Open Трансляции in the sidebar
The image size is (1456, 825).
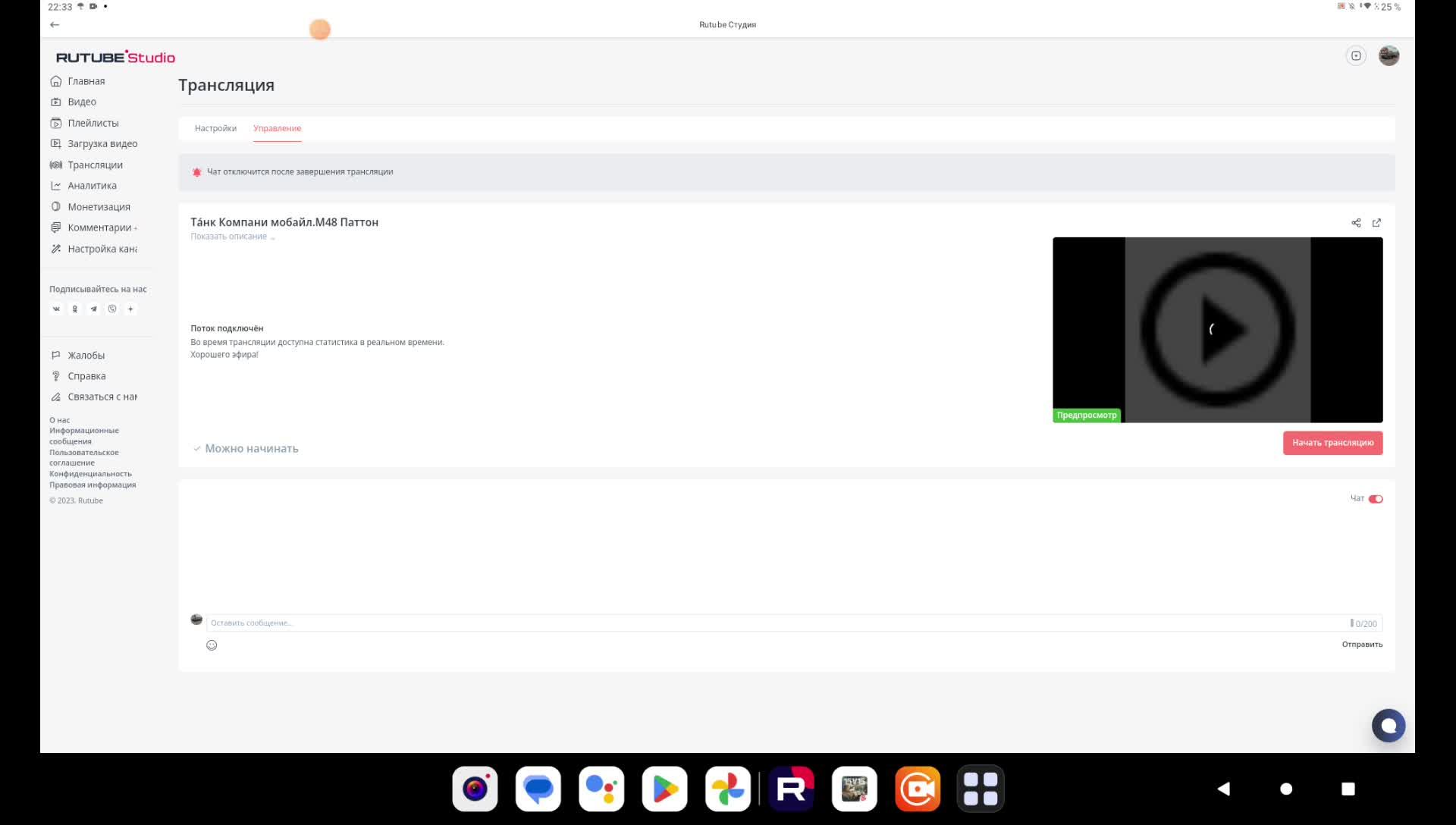(95, 165)
